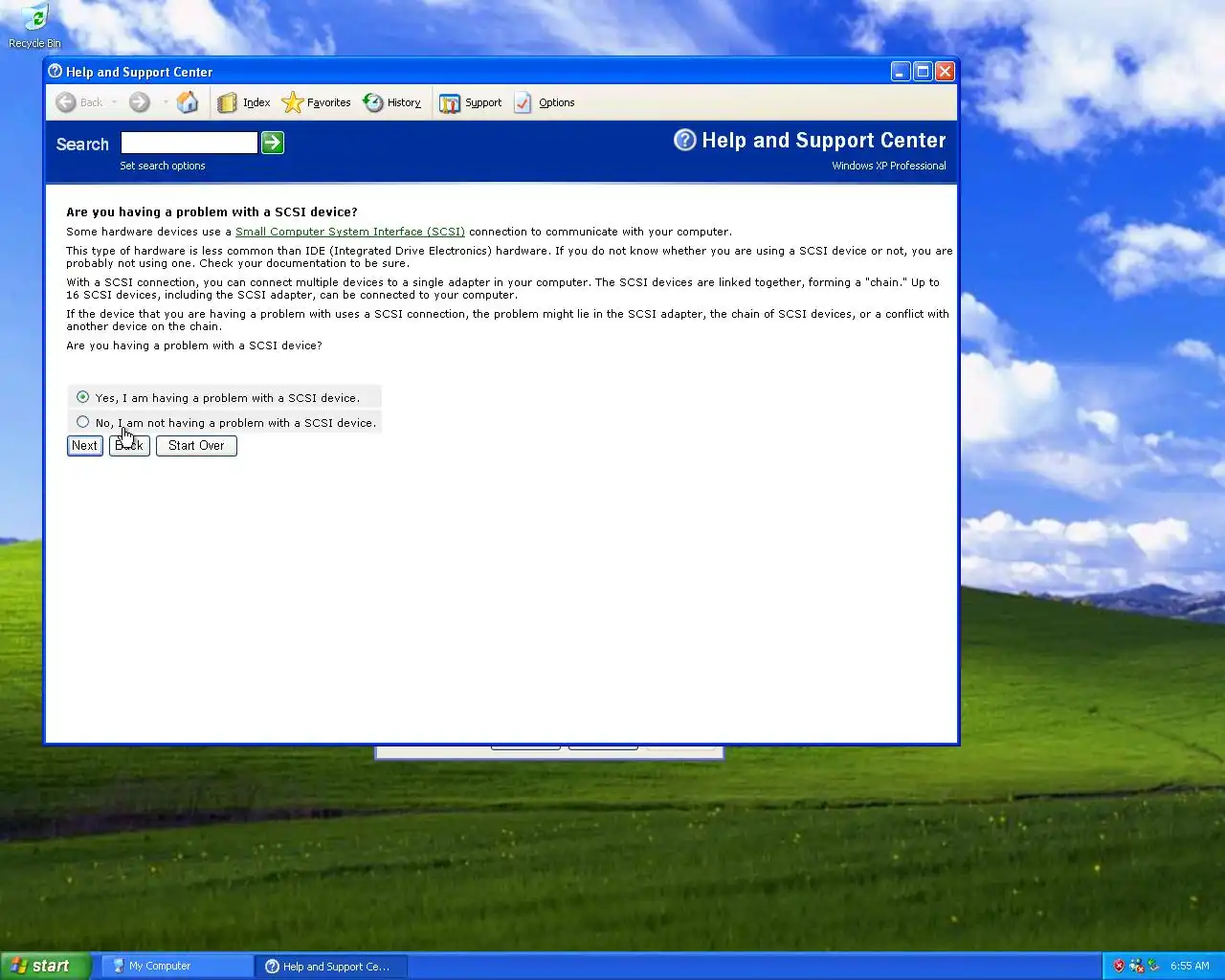Viewport: 1225px width, 980px height.
Task: Click heading 'Are you having a problem with a SCSI device?'
Action: 212,212
